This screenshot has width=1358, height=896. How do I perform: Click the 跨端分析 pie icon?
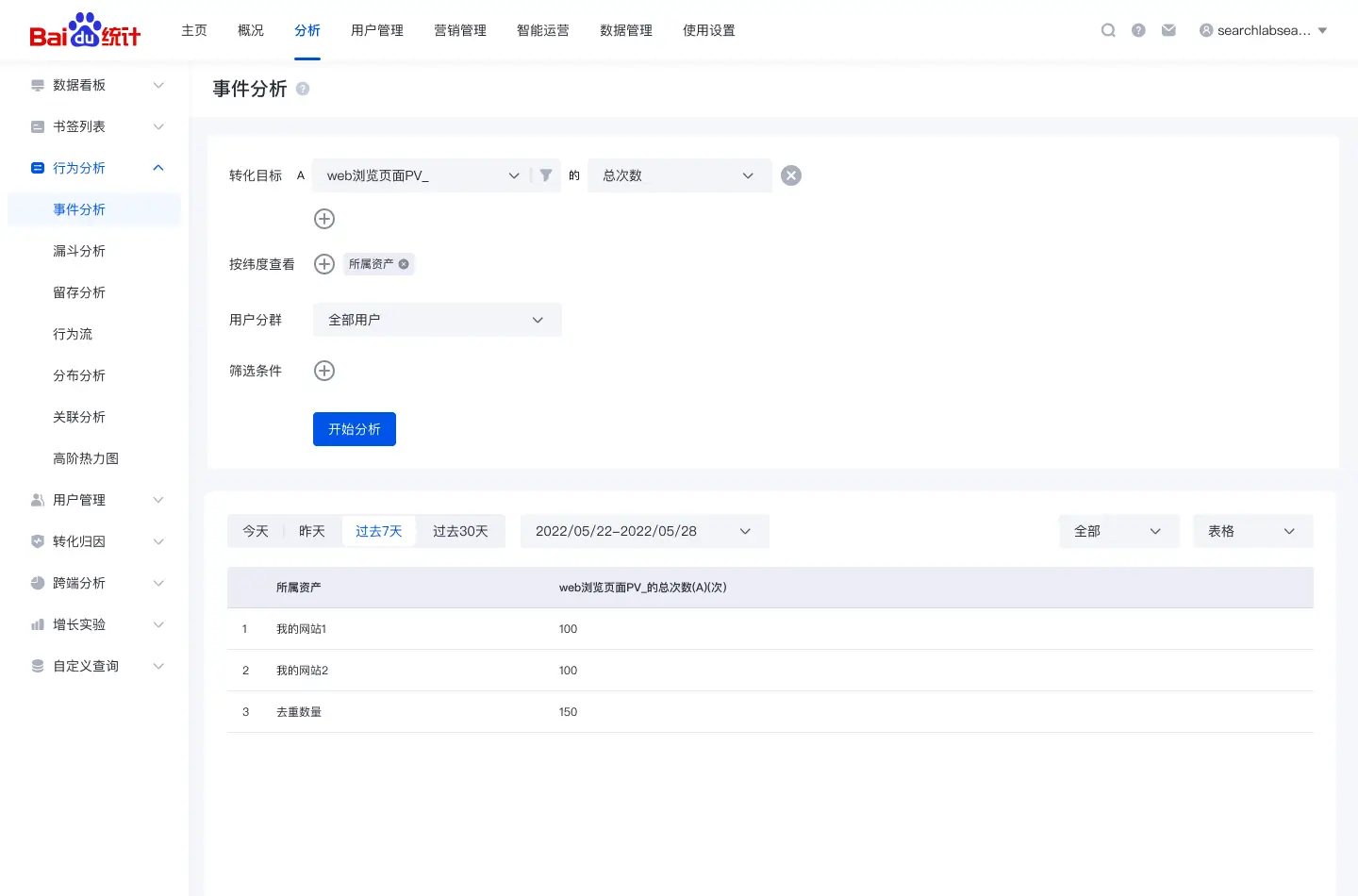[x=38, y=583]
